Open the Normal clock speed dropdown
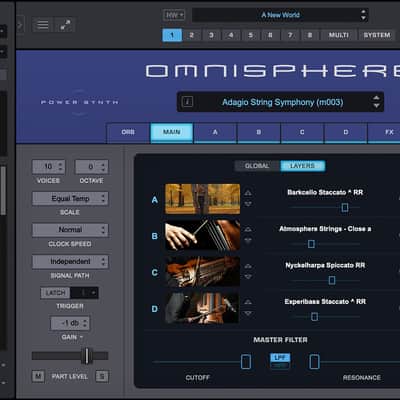 coord(70,230)
